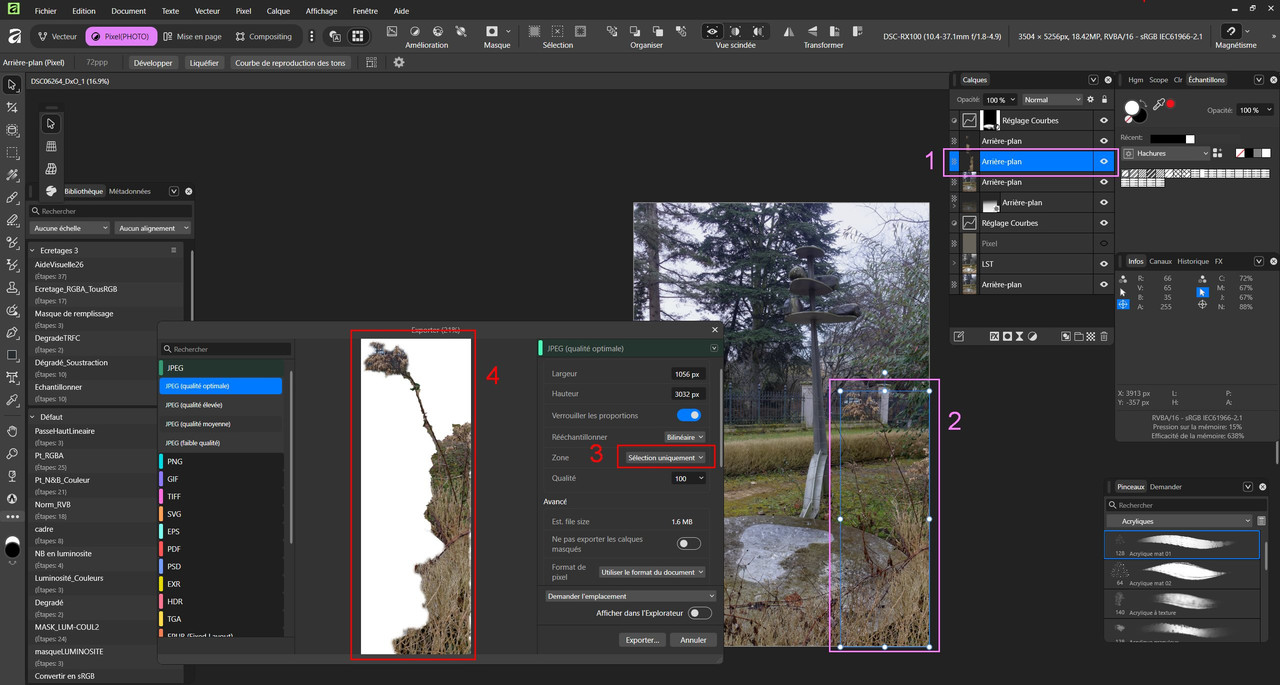Switch to the Canaux tab
The image size is (1280, 685).
pos(1160,261)
